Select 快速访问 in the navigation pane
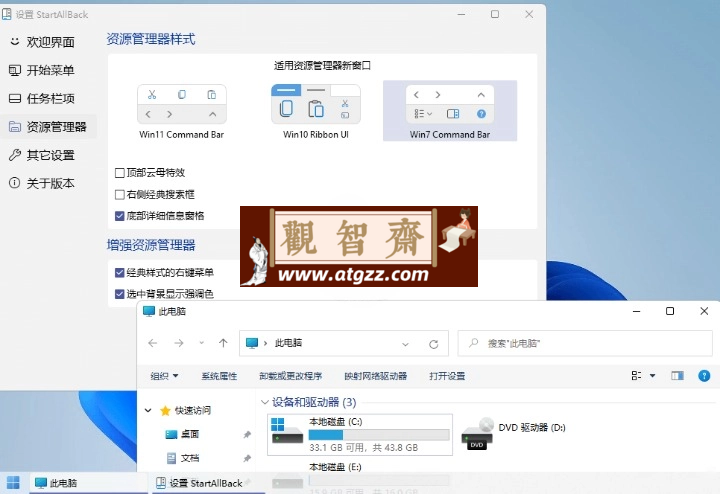The image size is (720, 494). [192, 410]
